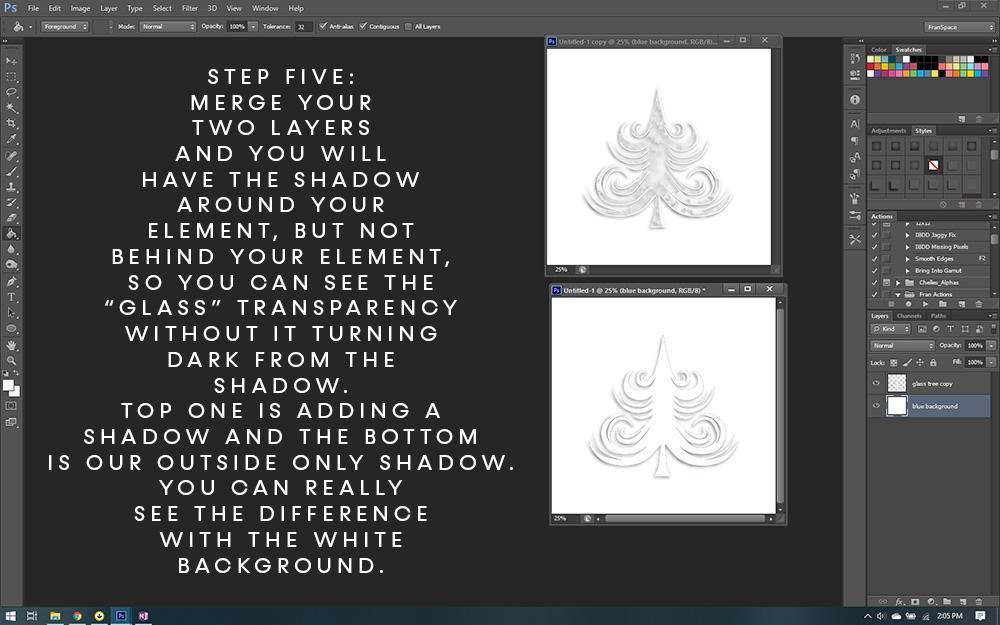Switch to the Channels tab
1000x625 pixels.
click(909, 316)
